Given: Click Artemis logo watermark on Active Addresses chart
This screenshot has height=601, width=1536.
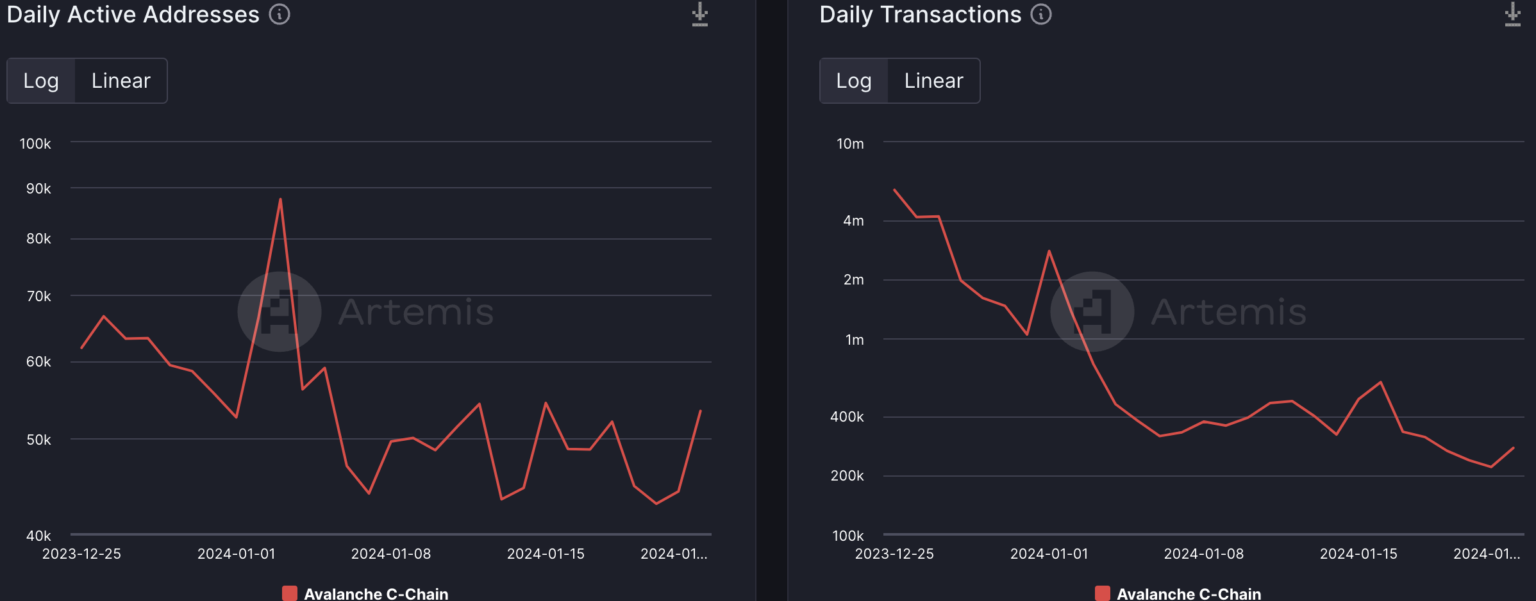Looking at the screenshot, I should click(279, 312).
